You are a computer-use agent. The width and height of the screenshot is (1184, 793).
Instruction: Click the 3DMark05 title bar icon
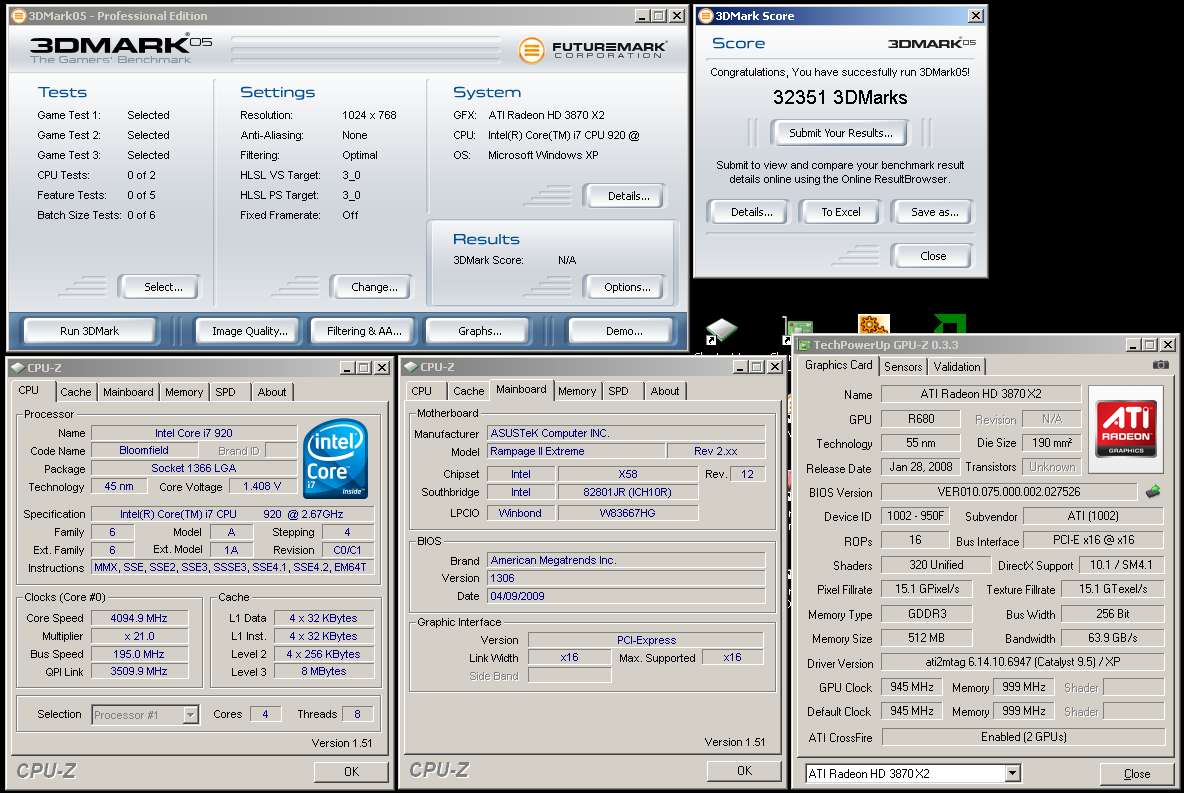pos(19,16)
